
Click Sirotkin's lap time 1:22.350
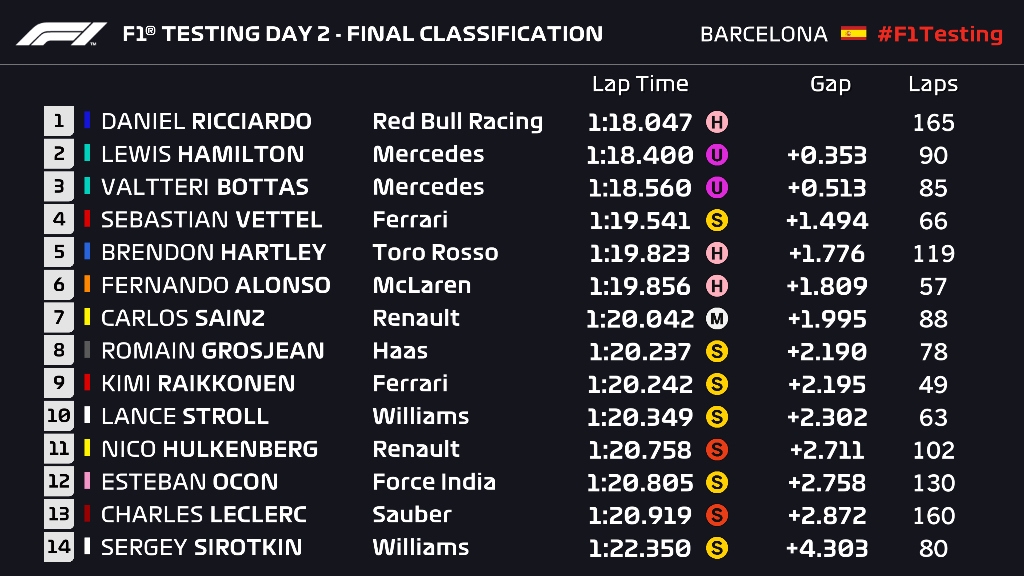[x=640, y=548]
